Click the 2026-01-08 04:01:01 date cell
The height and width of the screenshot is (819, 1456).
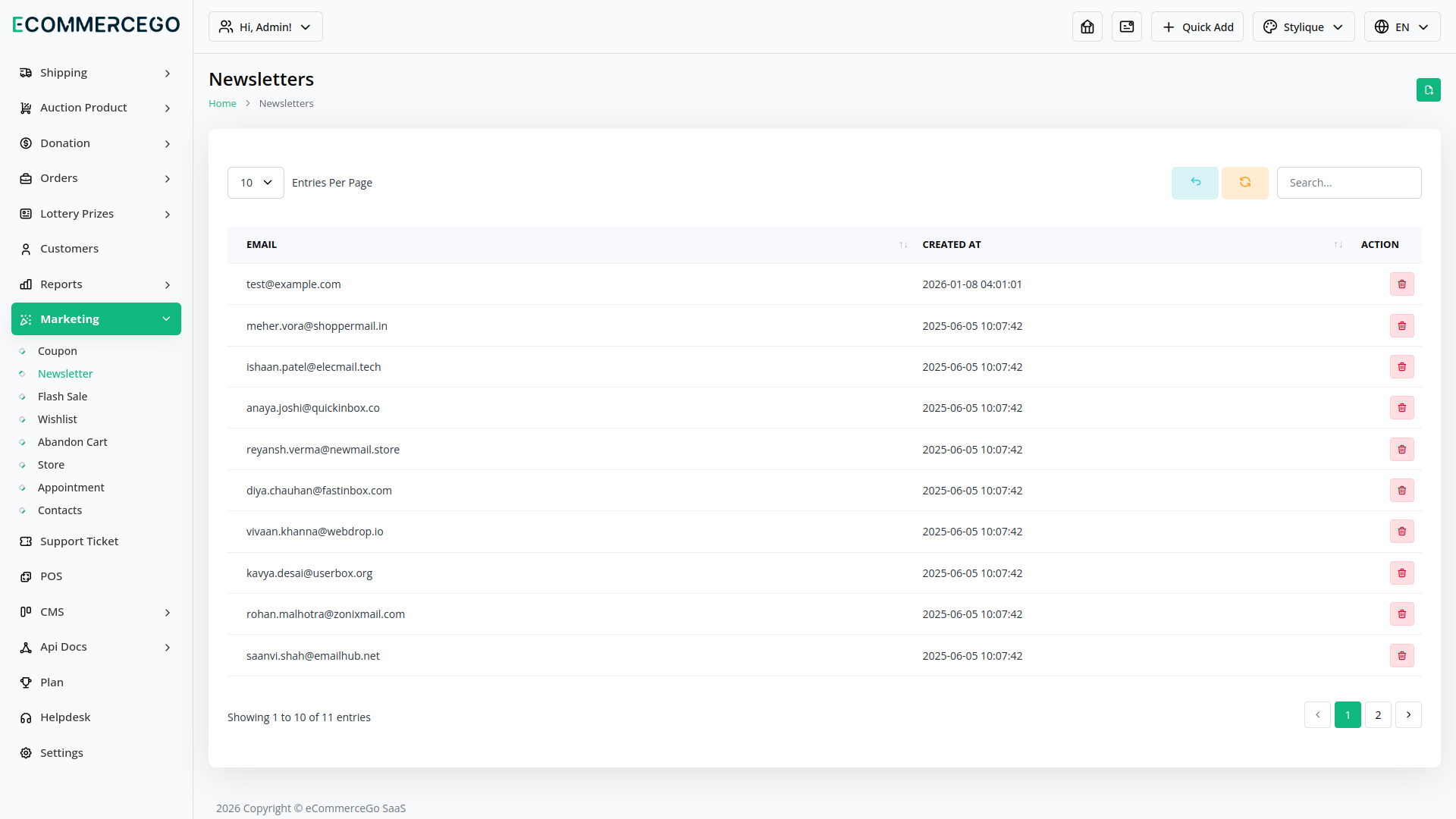click(x=972, y=284)
